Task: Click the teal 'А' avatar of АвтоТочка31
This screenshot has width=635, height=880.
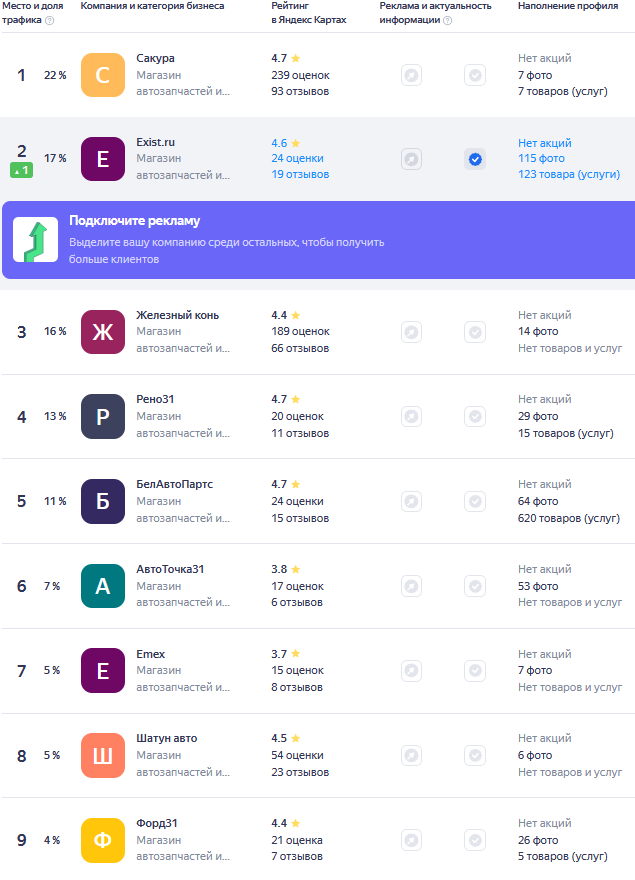Action: [x=102, y=586]
